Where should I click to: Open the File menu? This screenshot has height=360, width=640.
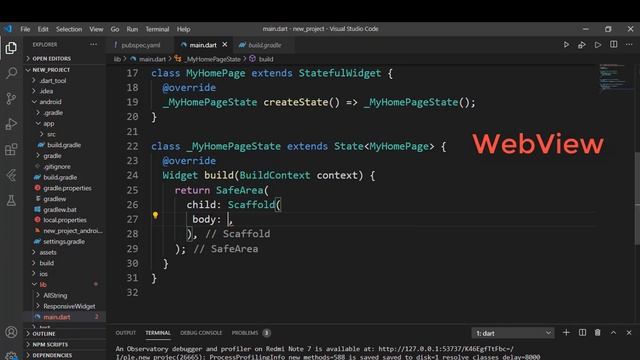(25, 29)
